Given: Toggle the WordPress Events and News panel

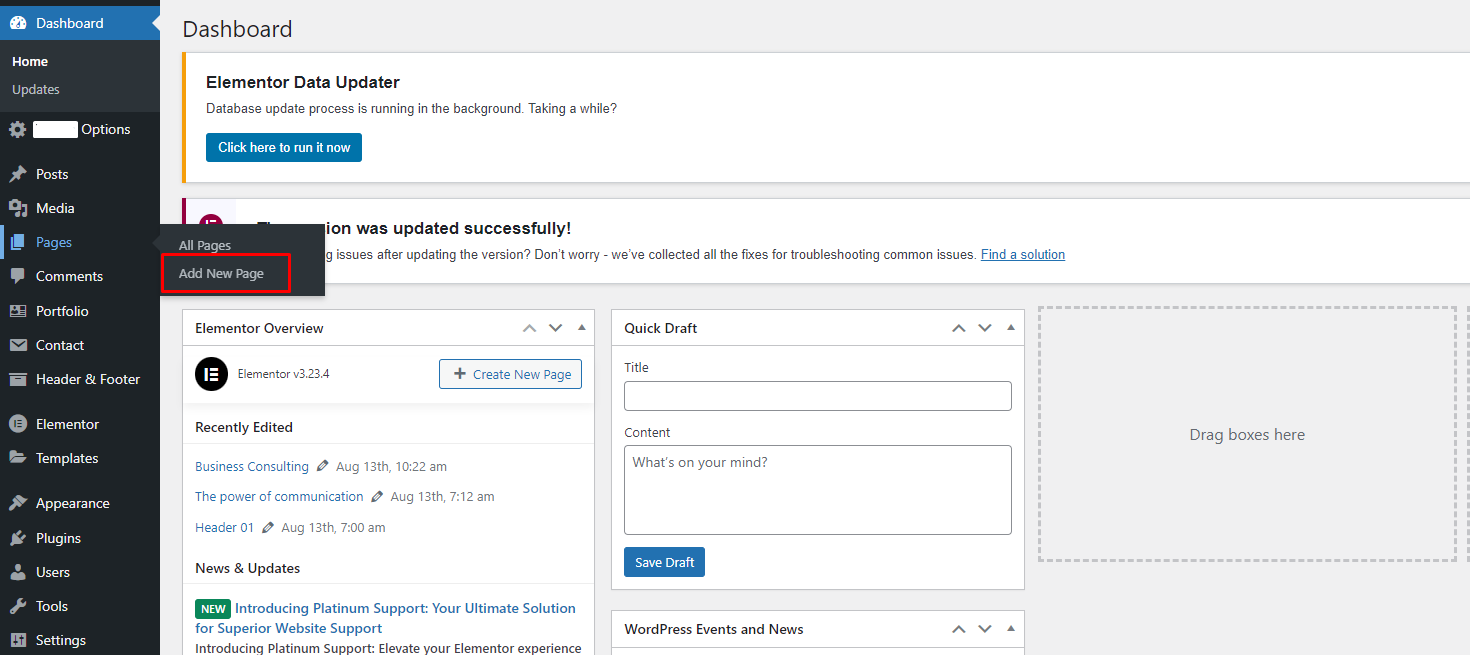Looking at the screenshot, I should (x=1011, y=629).
